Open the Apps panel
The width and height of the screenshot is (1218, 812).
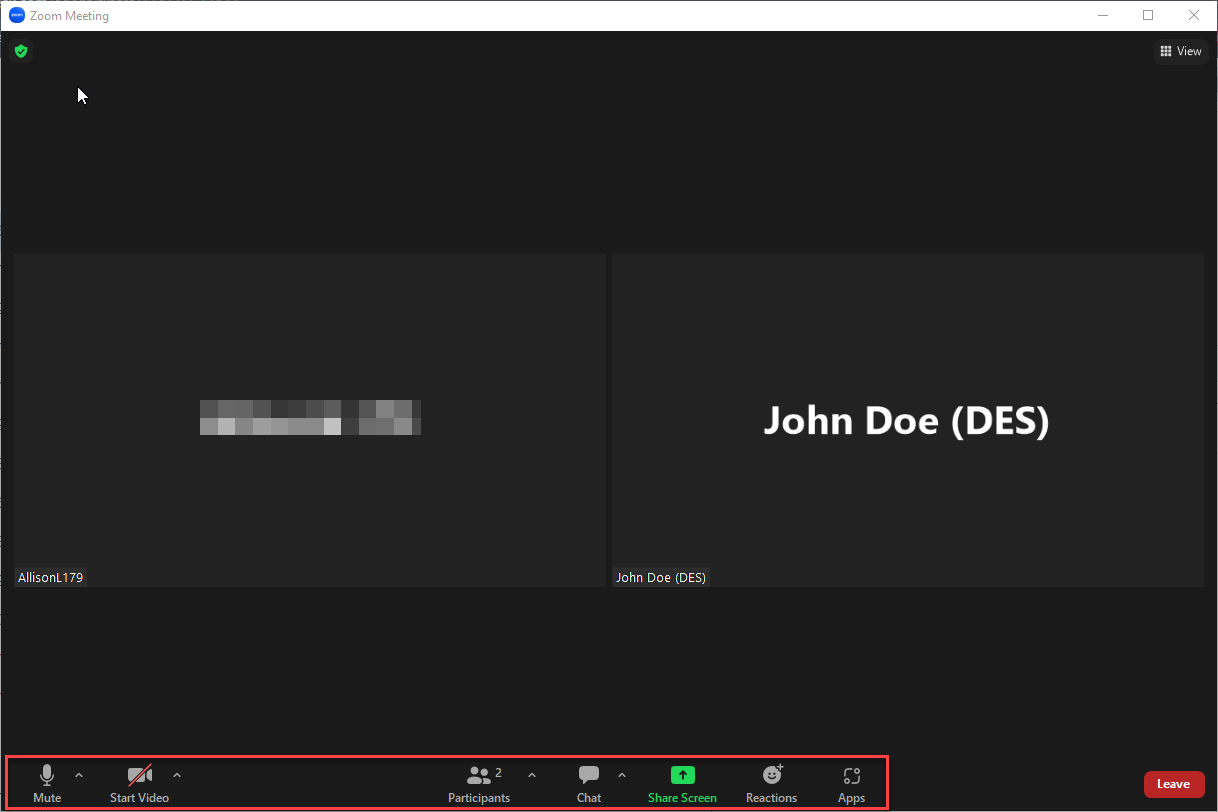click(x=851, y=784)
